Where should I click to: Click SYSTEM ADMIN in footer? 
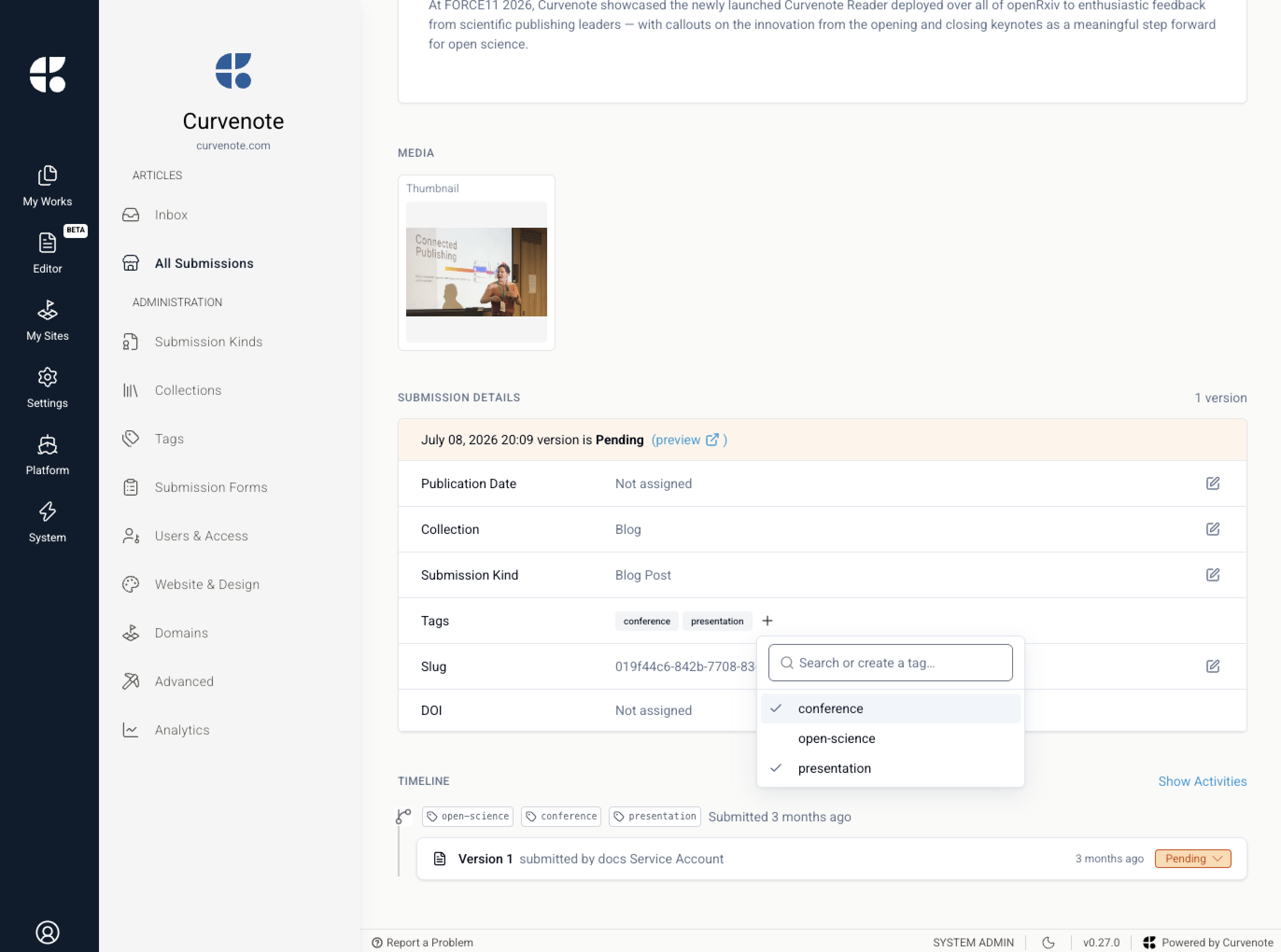(972, 942)
